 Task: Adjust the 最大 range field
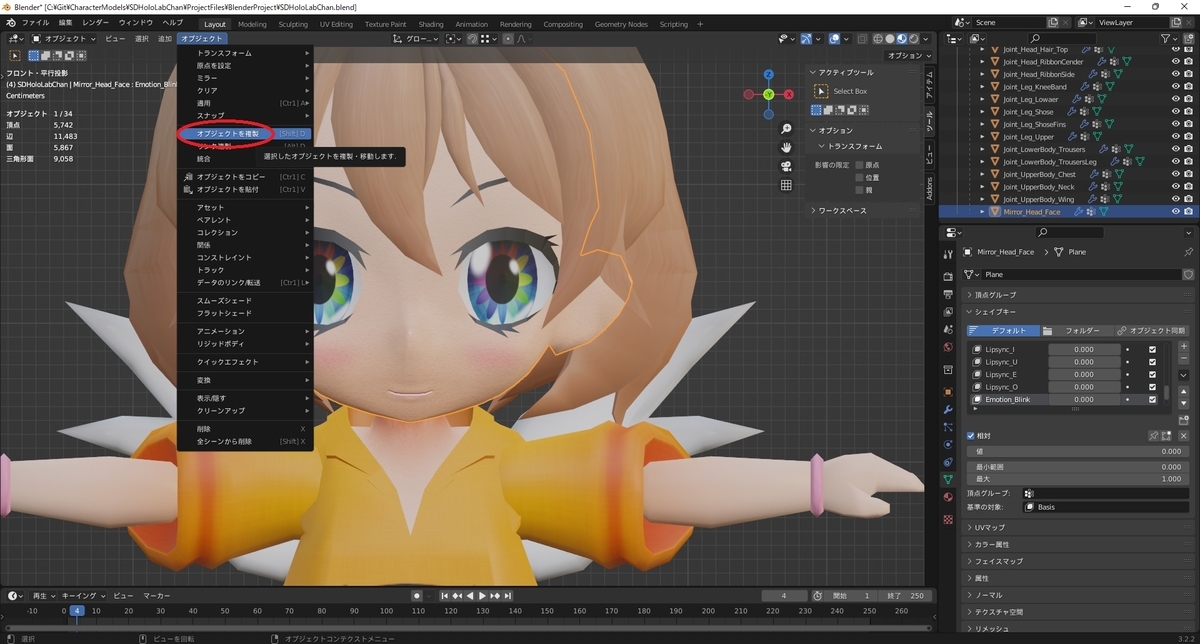(1078, 479)
